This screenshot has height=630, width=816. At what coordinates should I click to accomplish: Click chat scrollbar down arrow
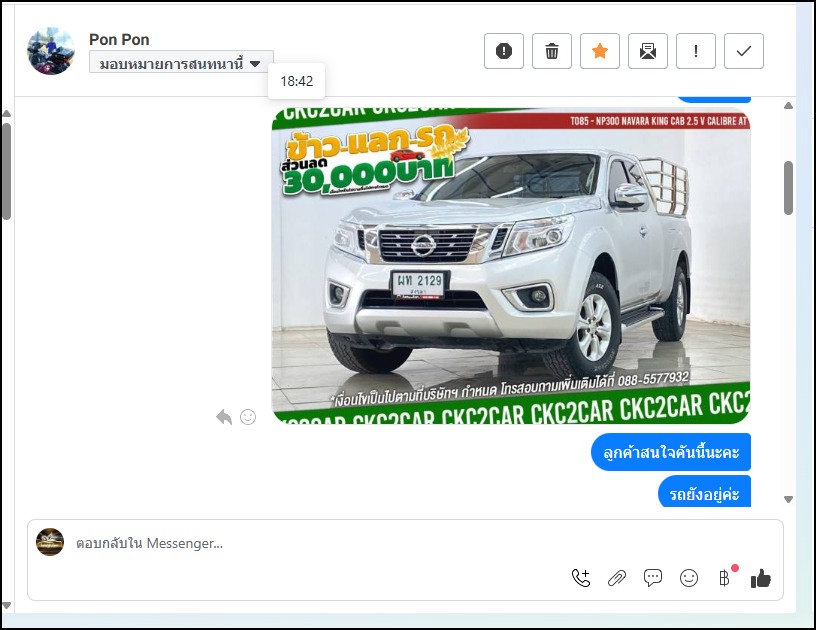point(788,499)
